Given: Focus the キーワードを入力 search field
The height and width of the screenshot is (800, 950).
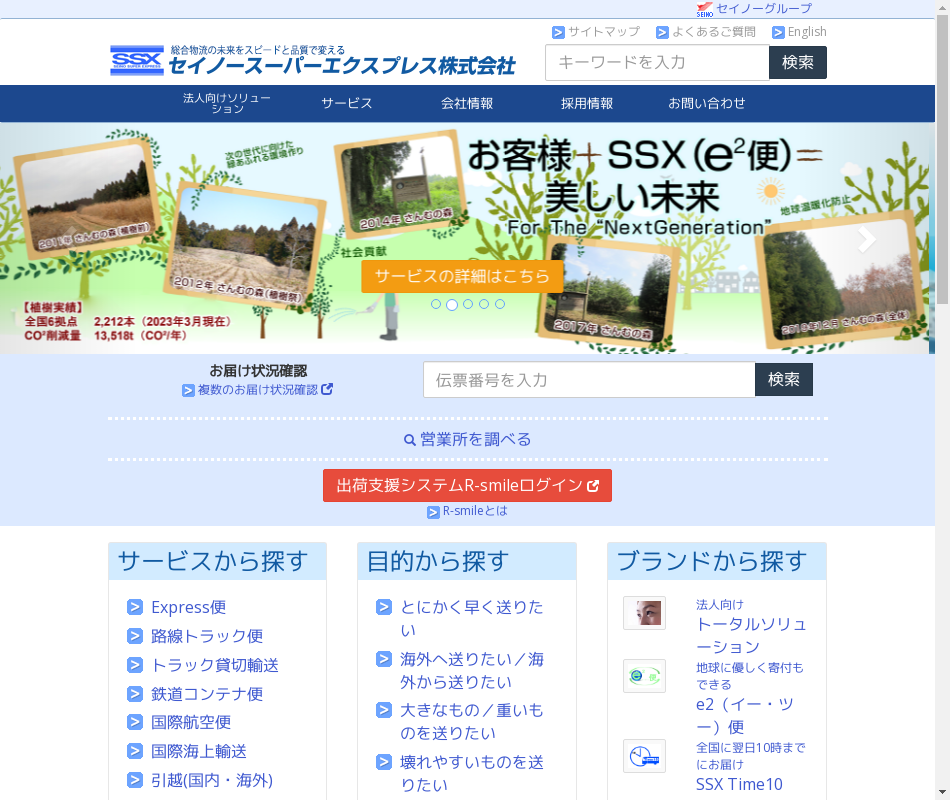Looking at the screenshot, I should (657, 62).
